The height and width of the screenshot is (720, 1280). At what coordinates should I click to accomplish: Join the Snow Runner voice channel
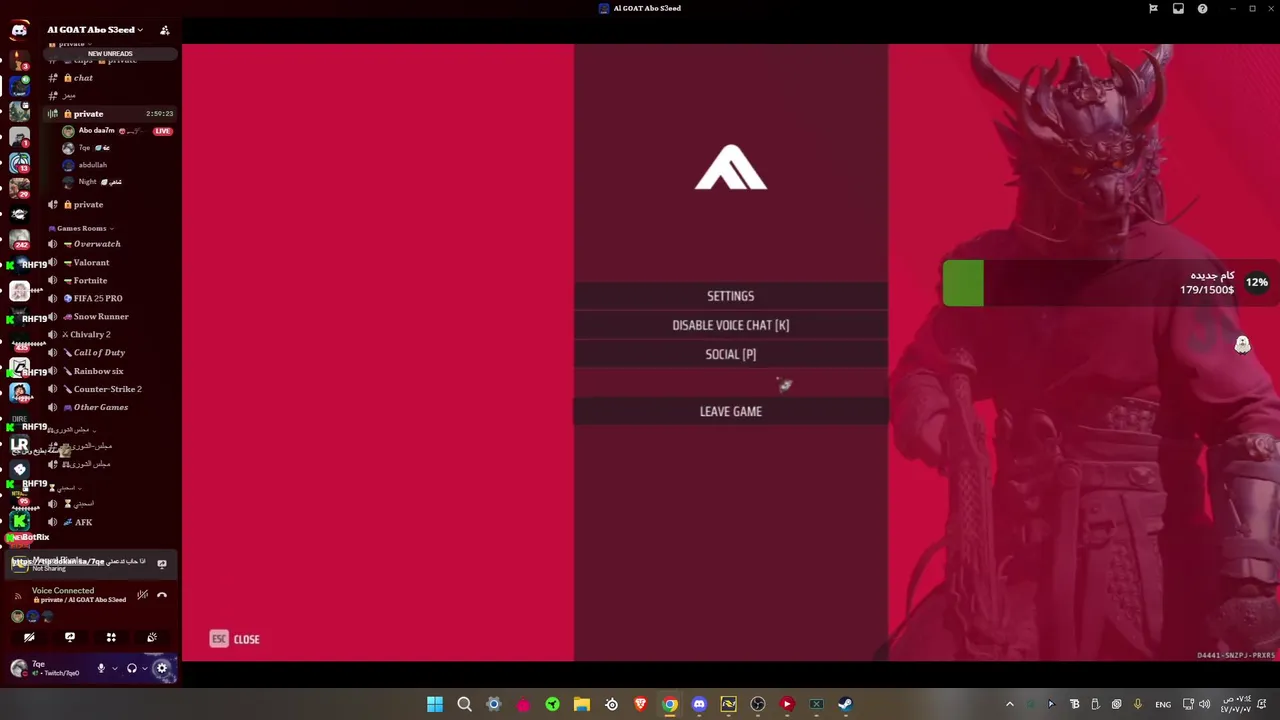[x=110, y=316]
